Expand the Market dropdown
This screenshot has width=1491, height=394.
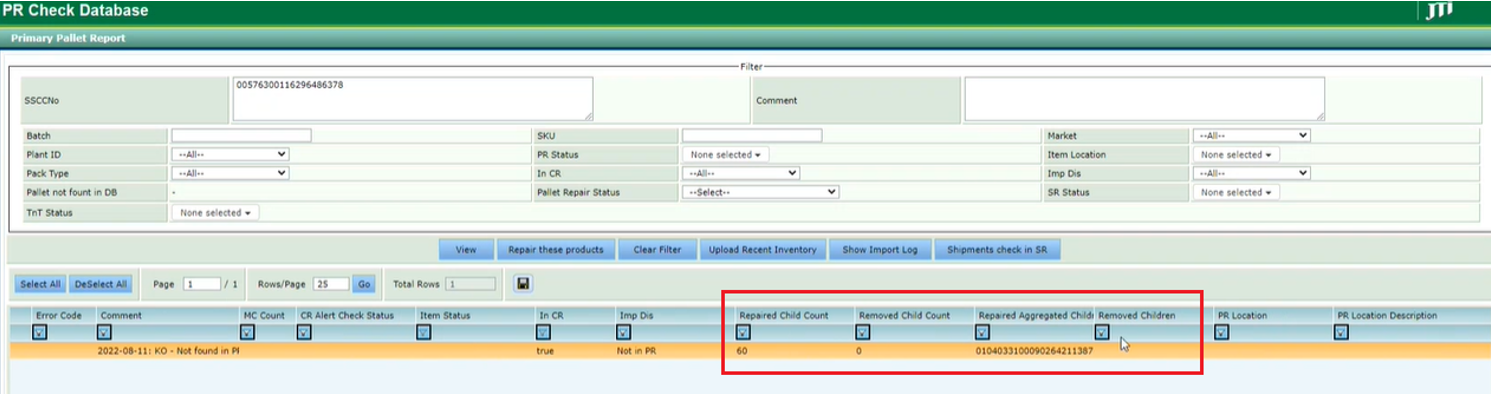click(x=1251, y=135)
